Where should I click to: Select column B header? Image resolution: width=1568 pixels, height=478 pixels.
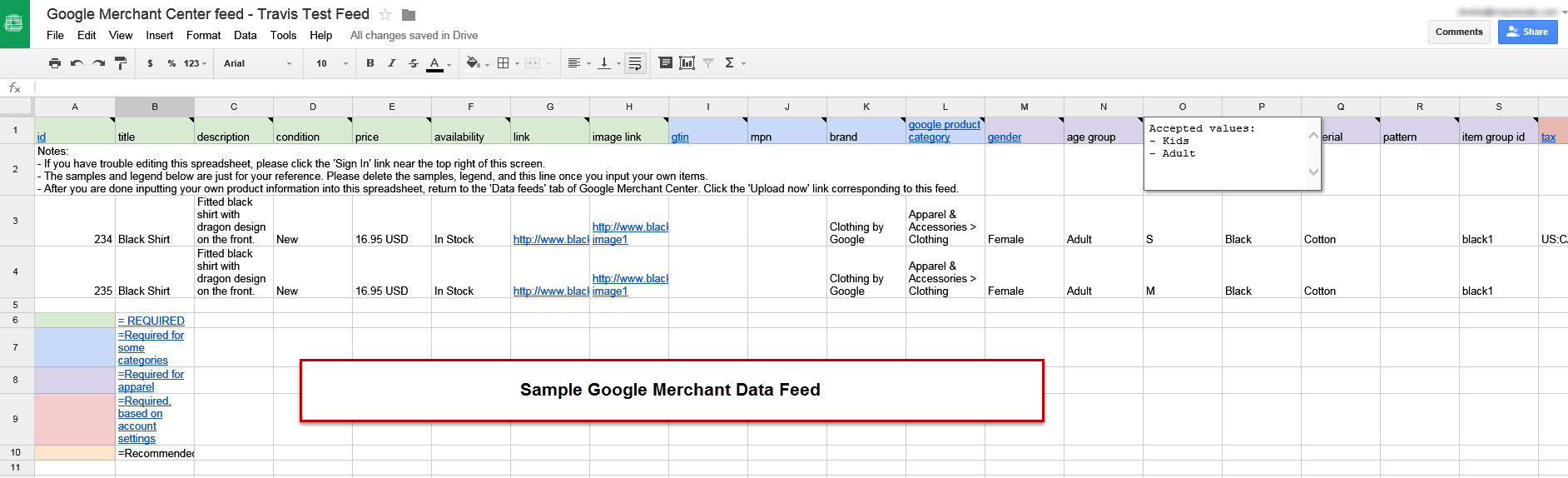click(x=155, y=107)
